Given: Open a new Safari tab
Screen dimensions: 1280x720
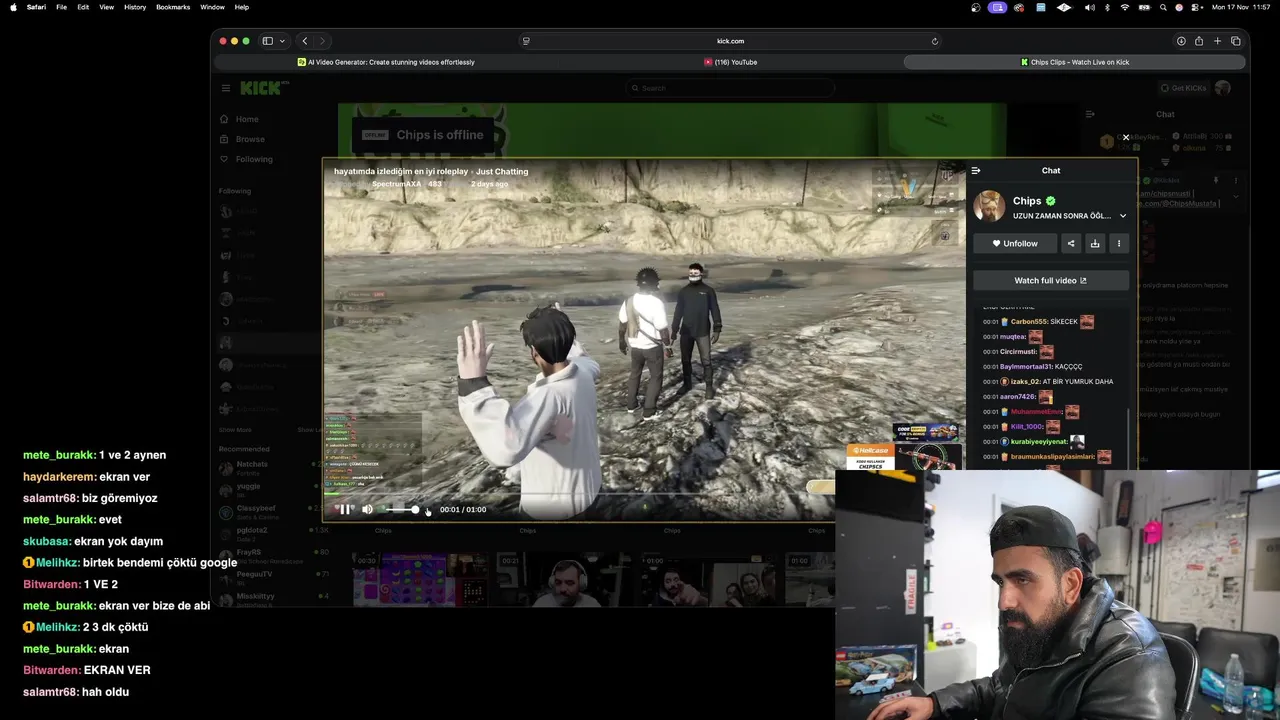Looking at the screenshot, I should coord(1217,41).
